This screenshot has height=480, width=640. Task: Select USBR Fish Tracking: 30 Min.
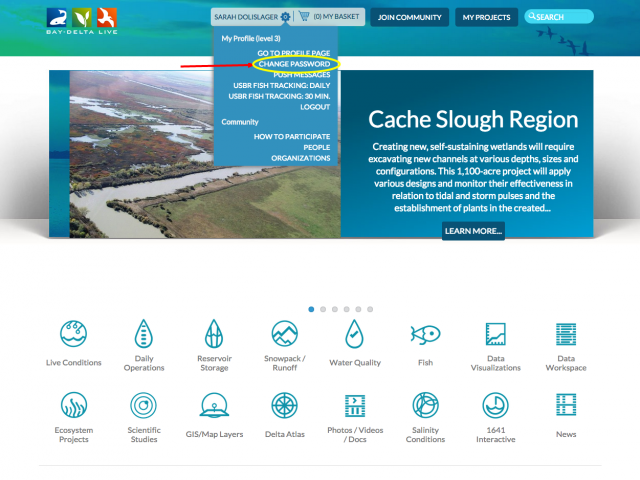tap(279, 96)
